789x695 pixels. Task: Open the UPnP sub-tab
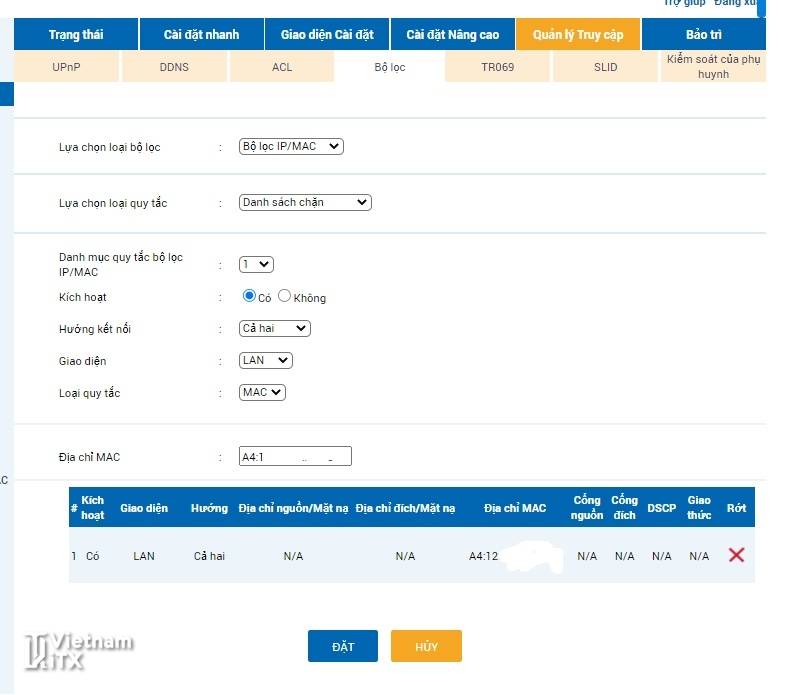65,67
